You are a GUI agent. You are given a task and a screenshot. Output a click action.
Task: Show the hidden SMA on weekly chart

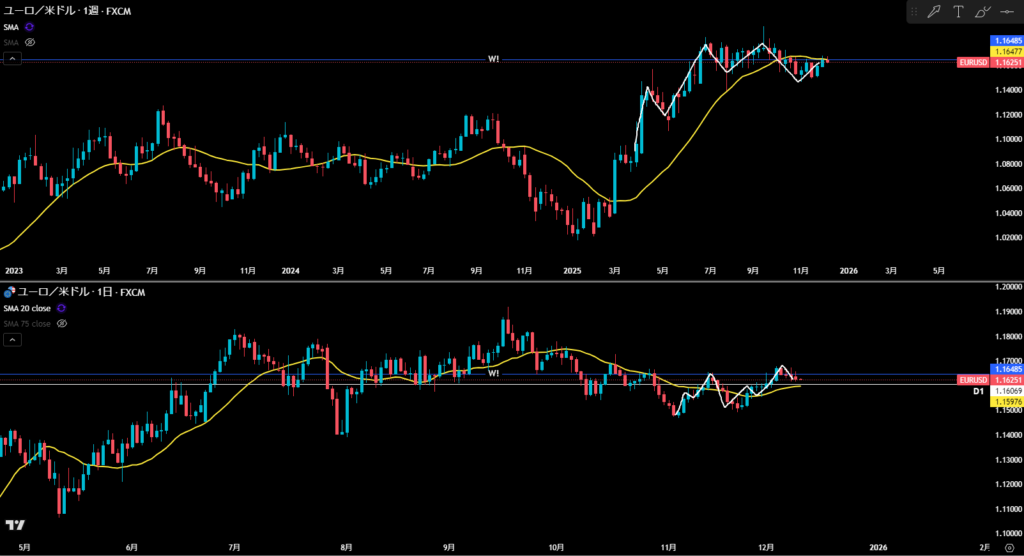tap(30, 43)
